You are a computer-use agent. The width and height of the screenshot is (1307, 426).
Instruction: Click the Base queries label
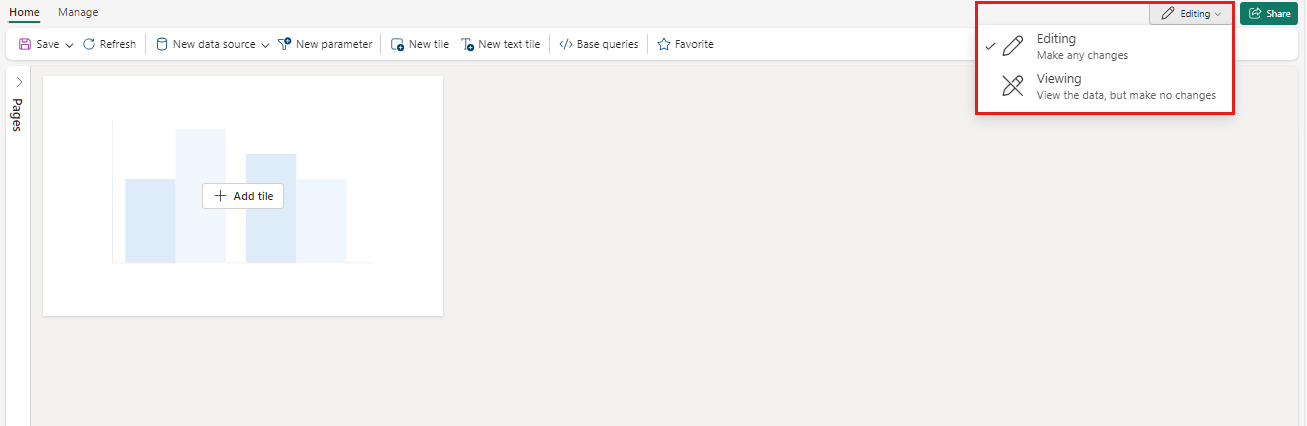pos(608,44)
